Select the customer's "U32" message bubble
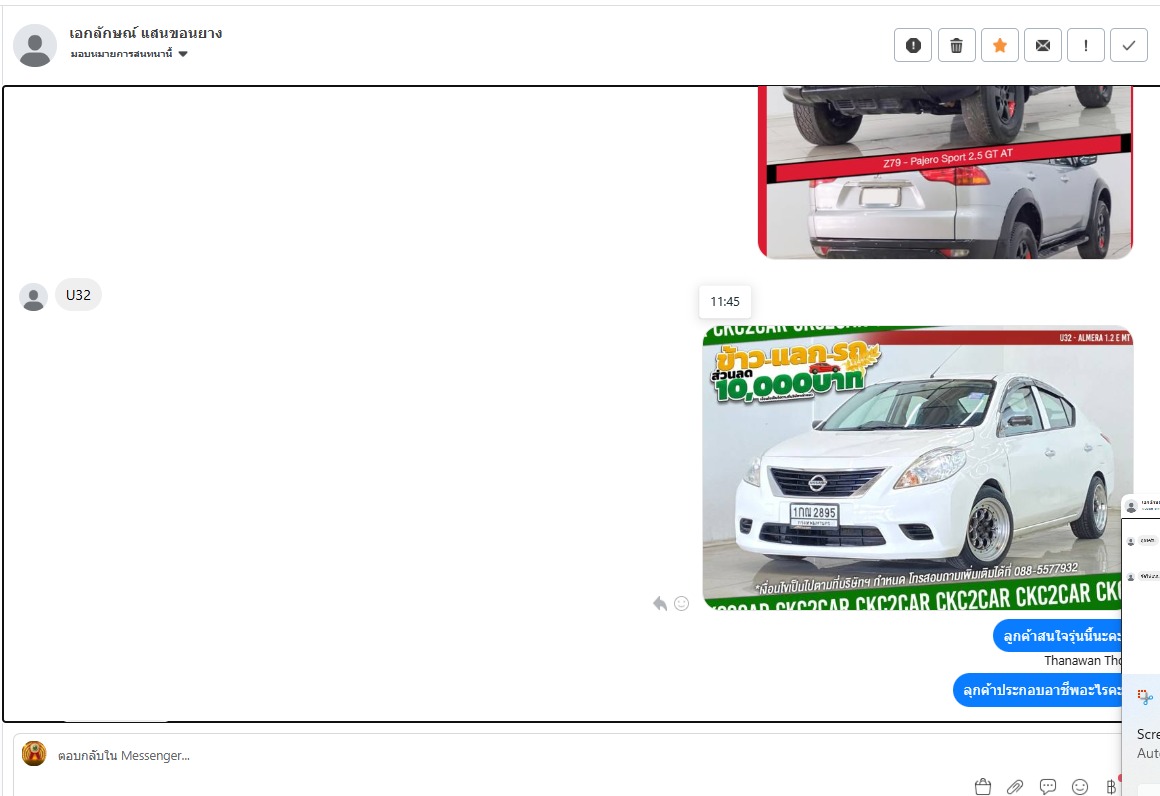Image resolution: width=1160 pixels, height=796 pixels. click(x=78, y=295)
